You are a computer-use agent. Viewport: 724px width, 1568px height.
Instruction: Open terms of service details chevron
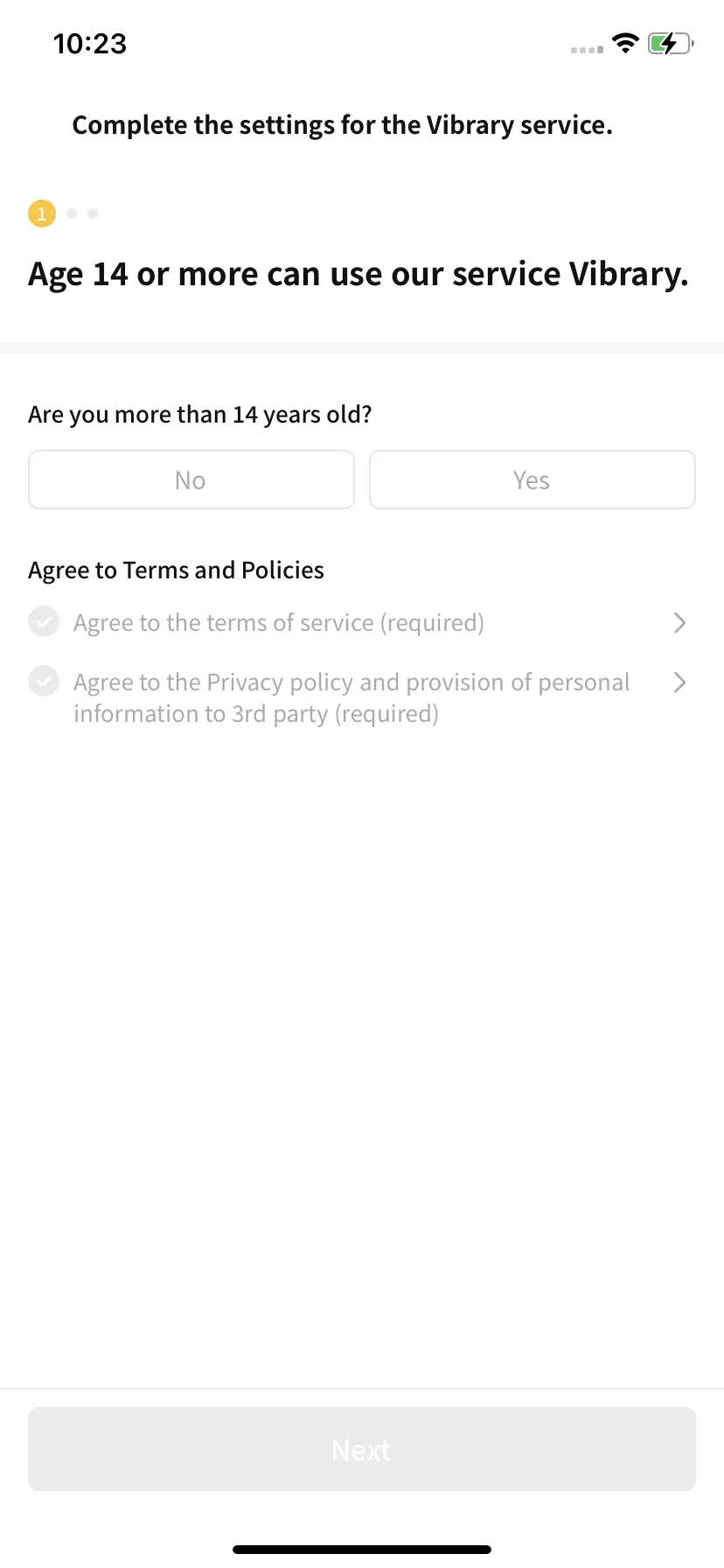[x=679, y=623]
